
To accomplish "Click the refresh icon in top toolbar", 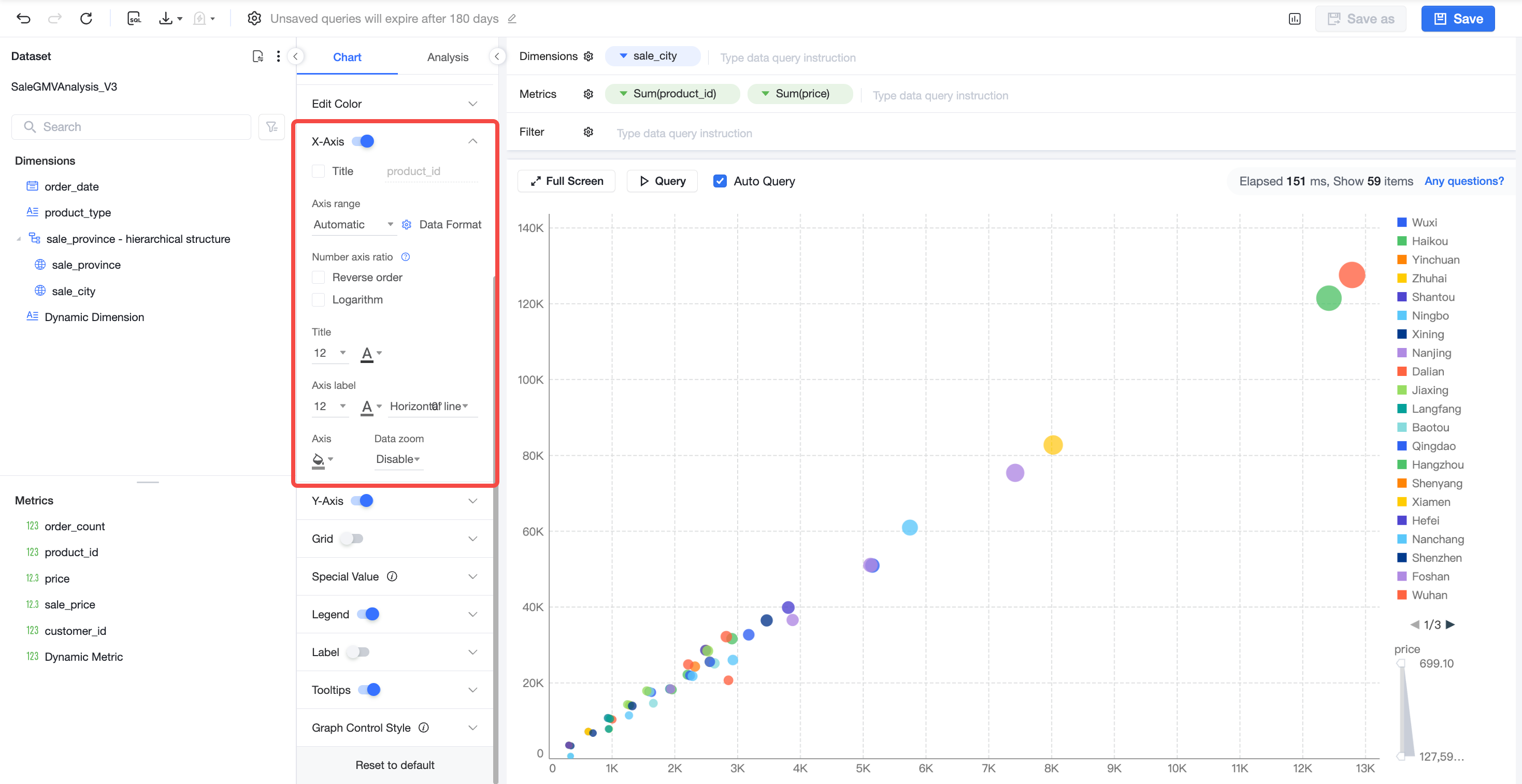I will click(87, 18).
